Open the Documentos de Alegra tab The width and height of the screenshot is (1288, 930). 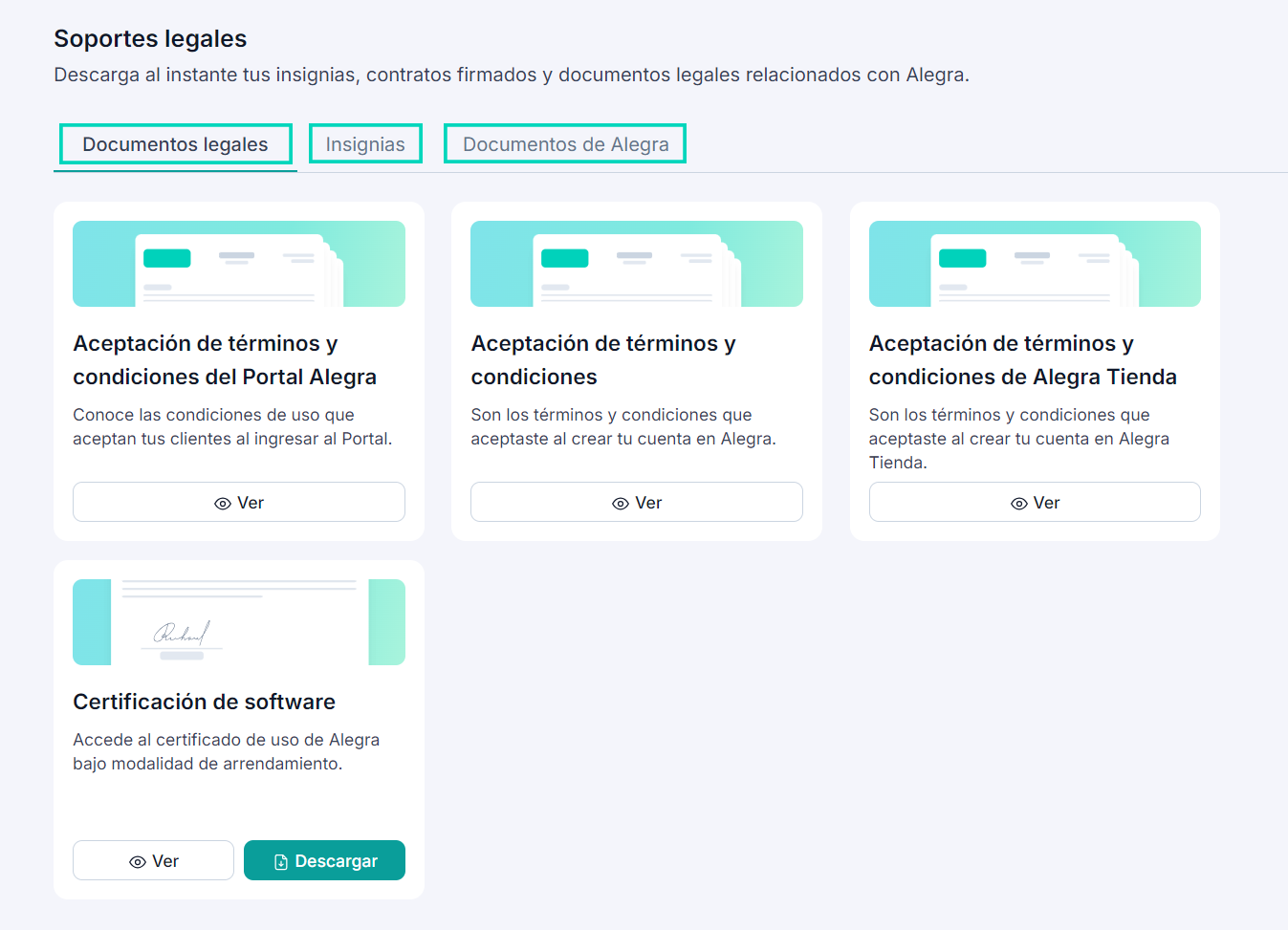coord(564,143)
